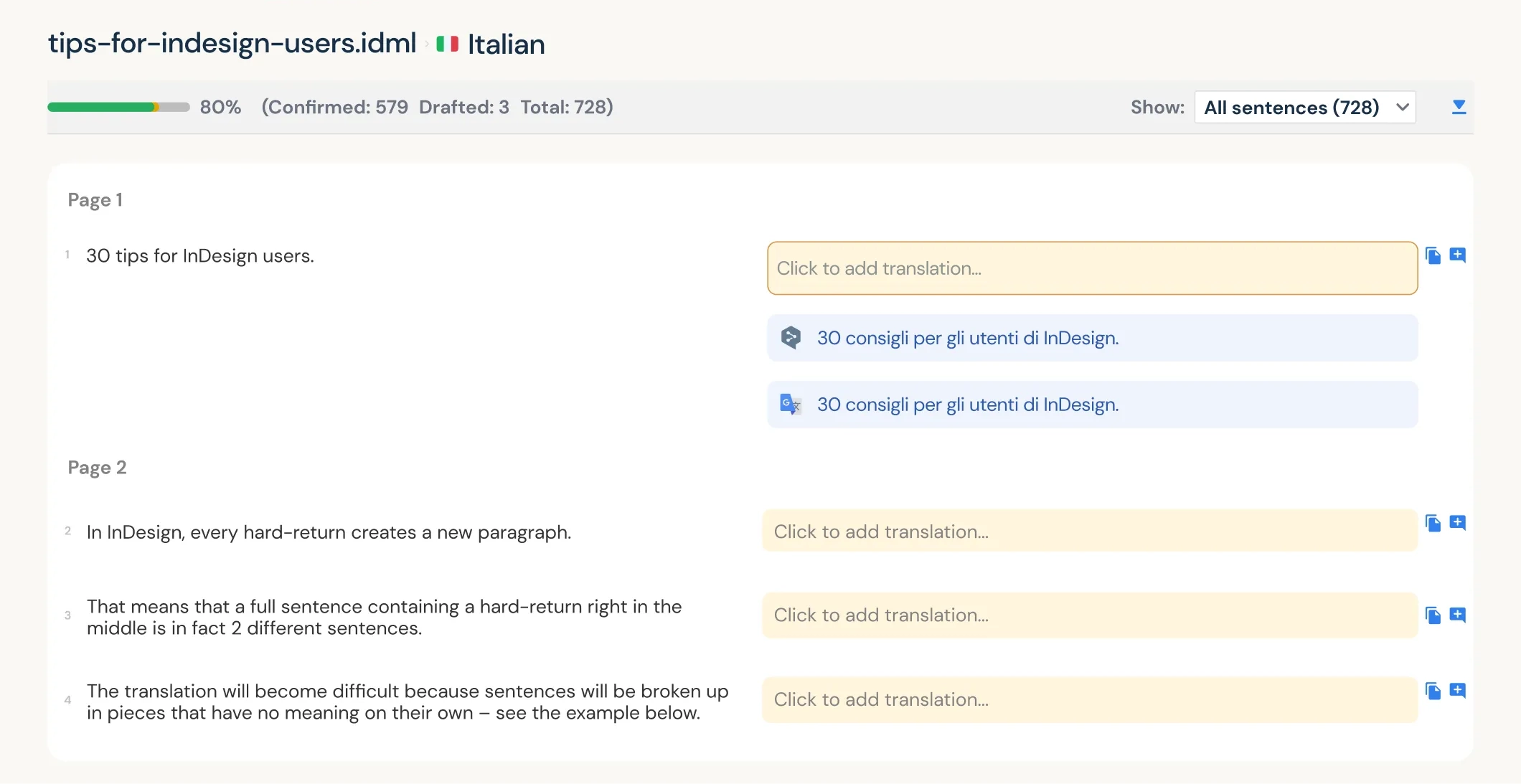Screen dimensions: 1521x784
Task: Click the 'Confirmed: 579' count
Action: 336,107
